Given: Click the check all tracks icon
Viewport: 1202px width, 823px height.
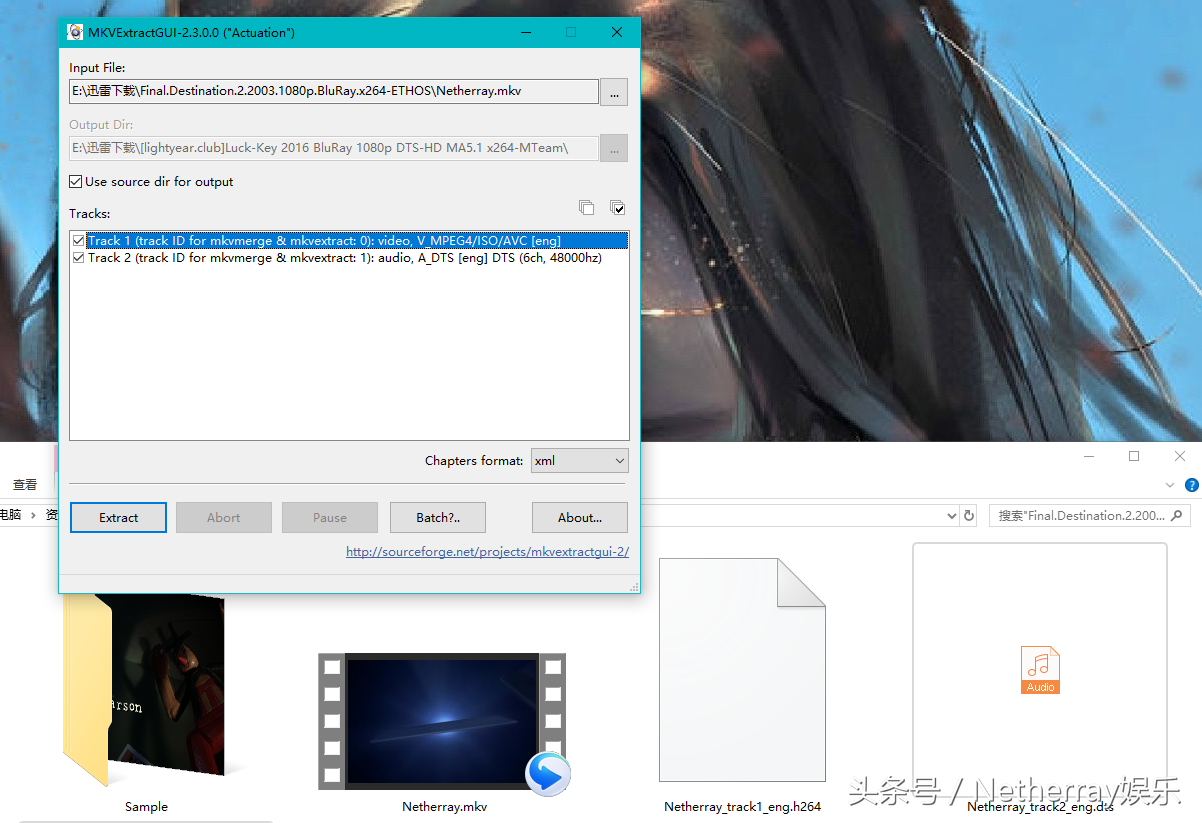Looking at the screenshot, I should click(x=618, y=208).
